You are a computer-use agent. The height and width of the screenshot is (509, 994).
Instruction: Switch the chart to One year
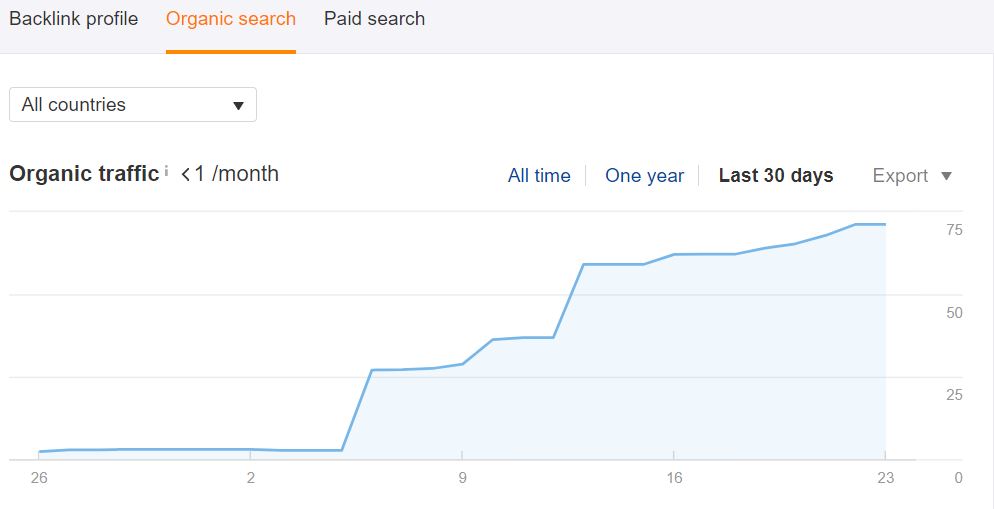(x=644, y=176)
